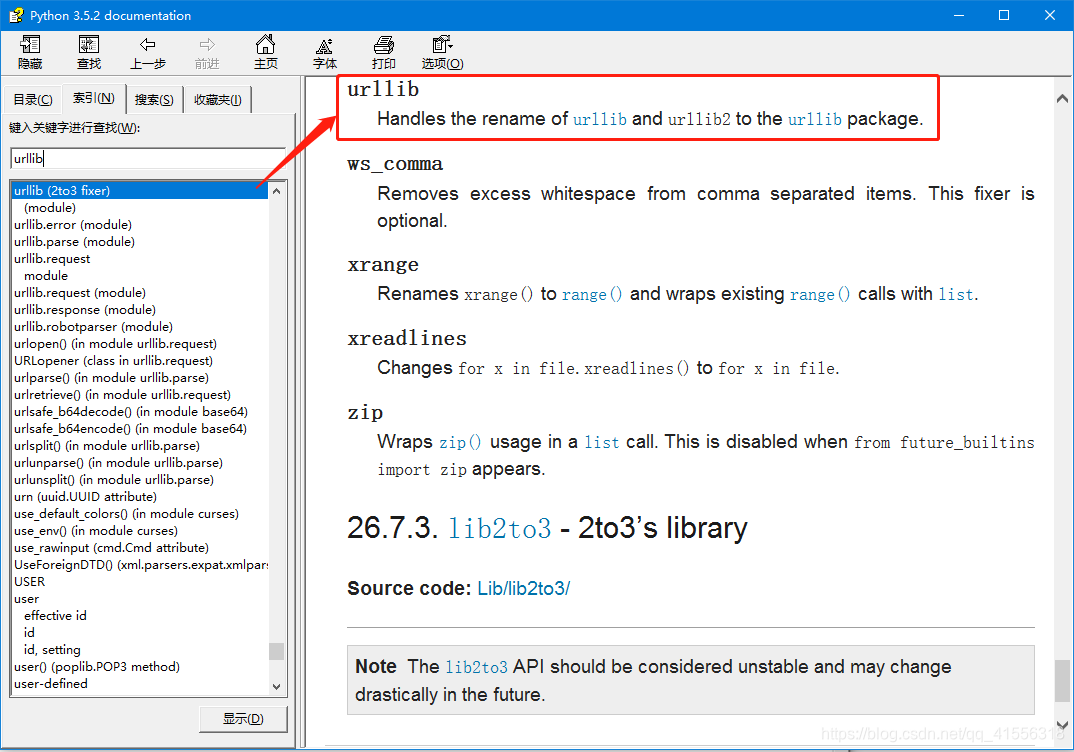1074x752 pixels.
Task: Select 'urlopen() (in module urllib.request)' entry
Action: pyautogui.click(x=115, y=344)
